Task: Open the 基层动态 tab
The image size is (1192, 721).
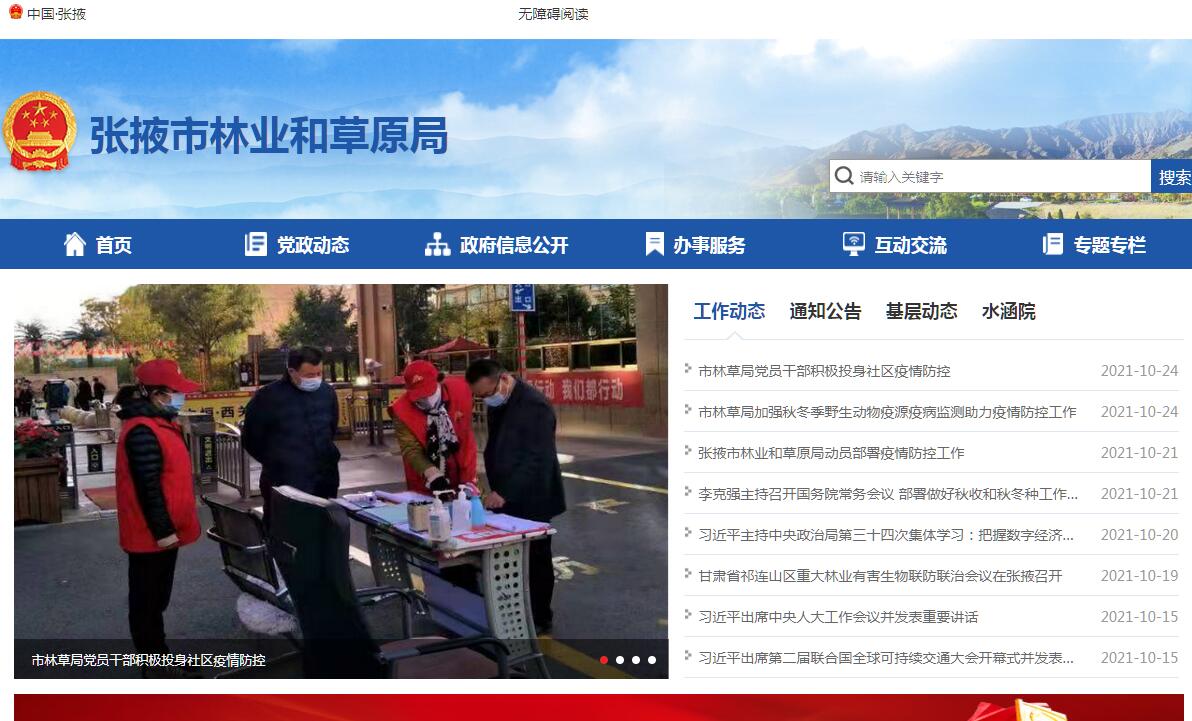Action: (x=921, y=311)
